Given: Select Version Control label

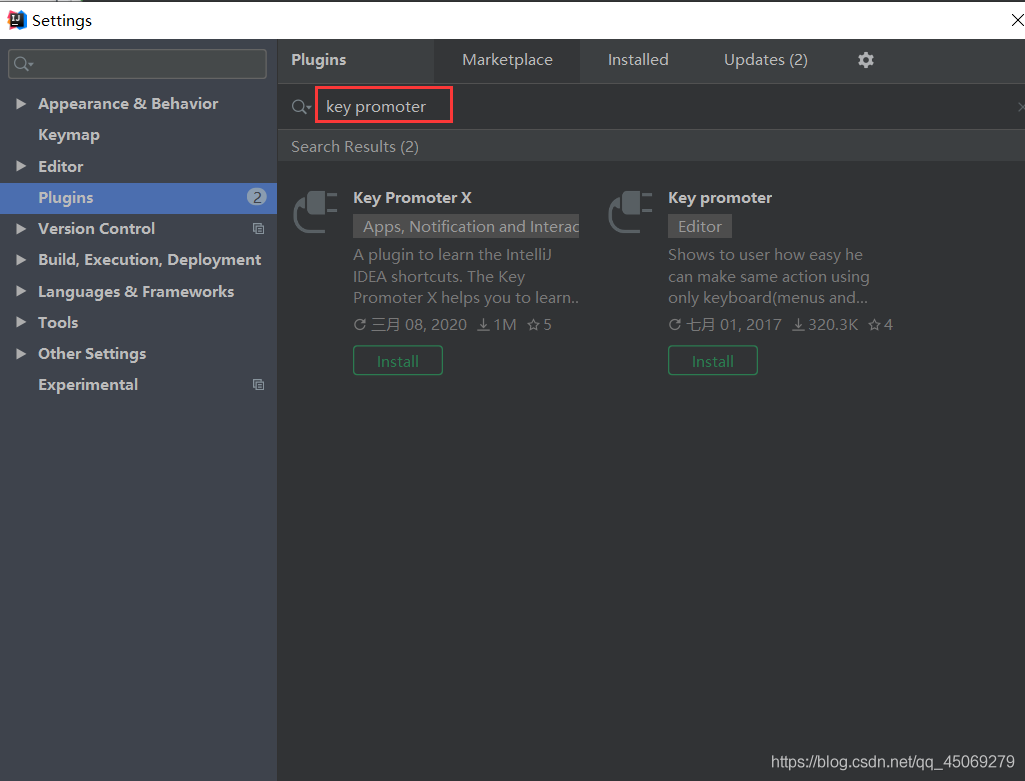Looking at the screenshot, I should (96, 229).
